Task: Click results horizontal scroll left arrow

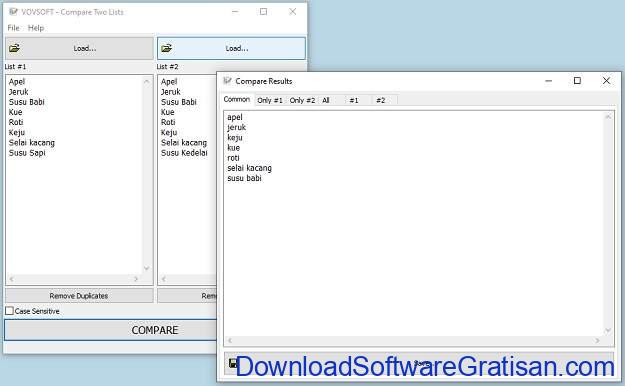Action: [x=230, y=341]
